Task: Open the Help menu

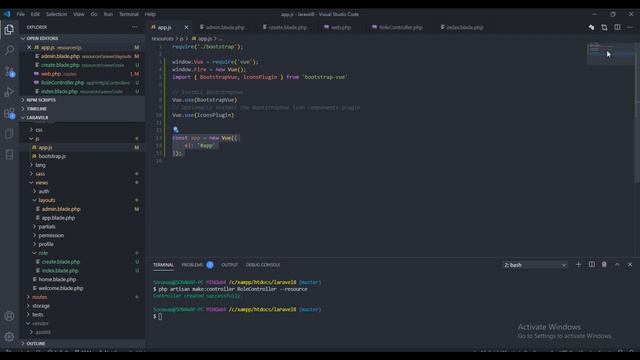Action: [150, 14]
